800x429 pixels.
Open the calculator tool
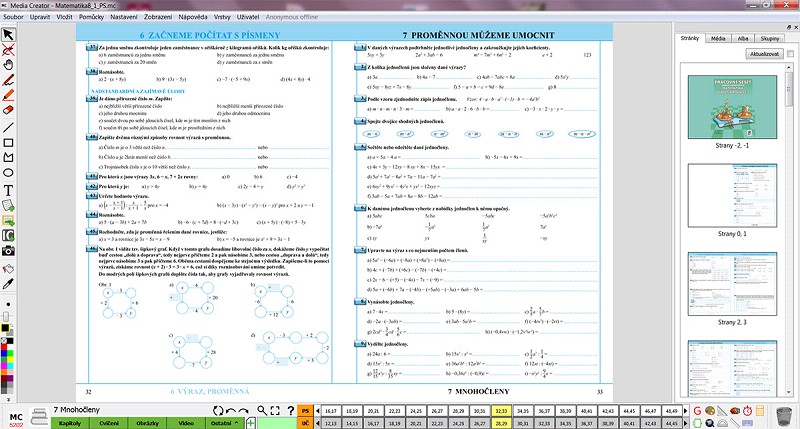pyautogui.click(x=760, y=410)
